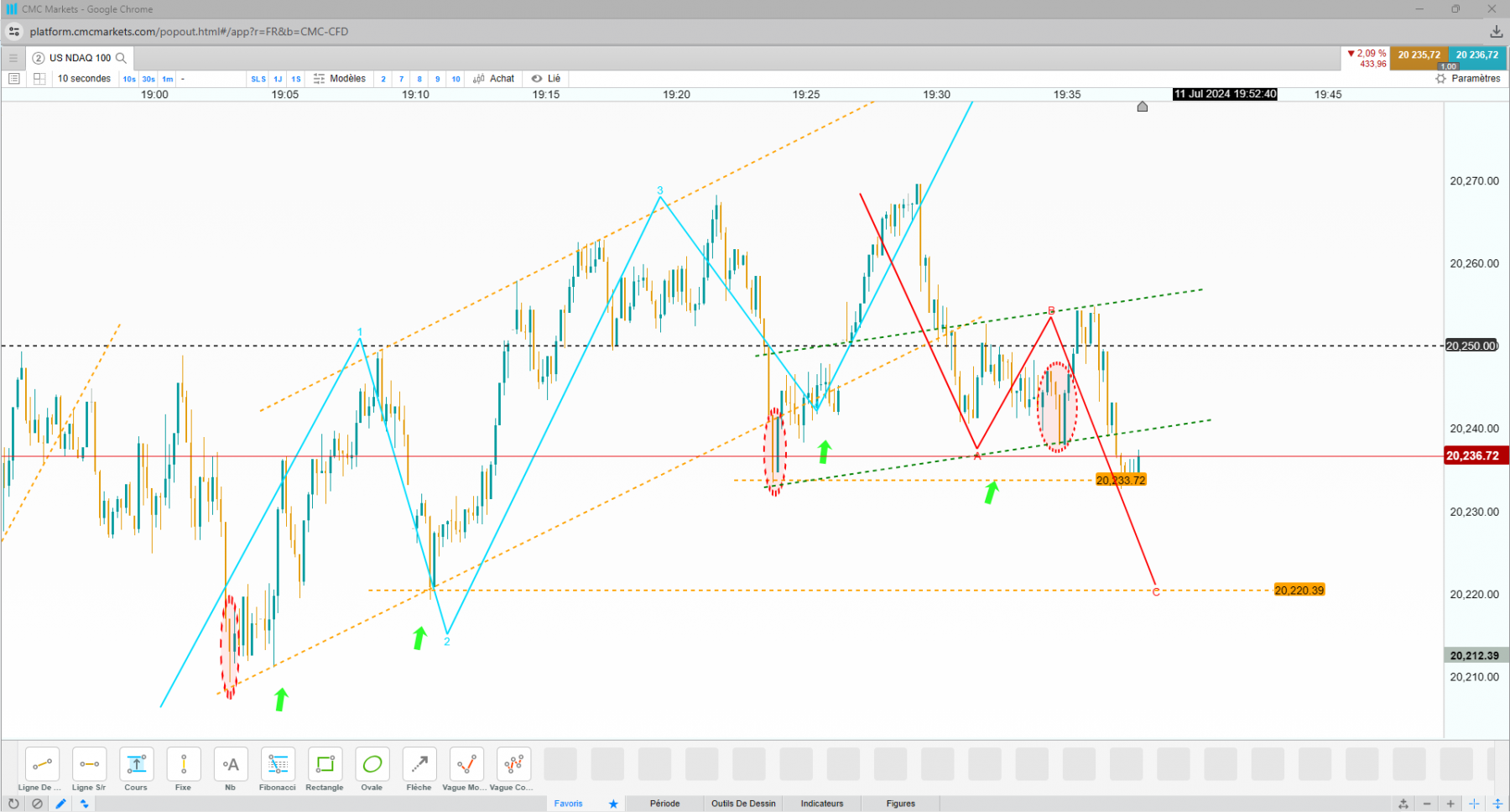Screen dimensions: 1510x812
Task: Click the 1S shortcut button
Action: click(296, 79)
